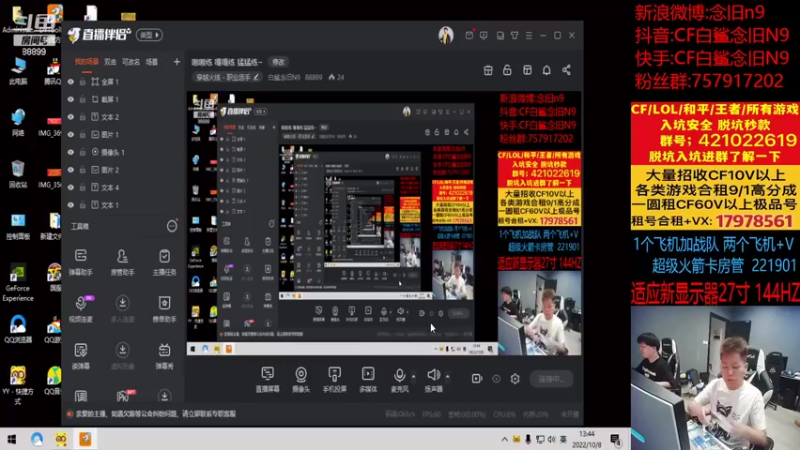Show hidden tray icons chevron in taskbar
Image resolution: width=800 pixels, height=450 pixels.
tap(504, 439)
